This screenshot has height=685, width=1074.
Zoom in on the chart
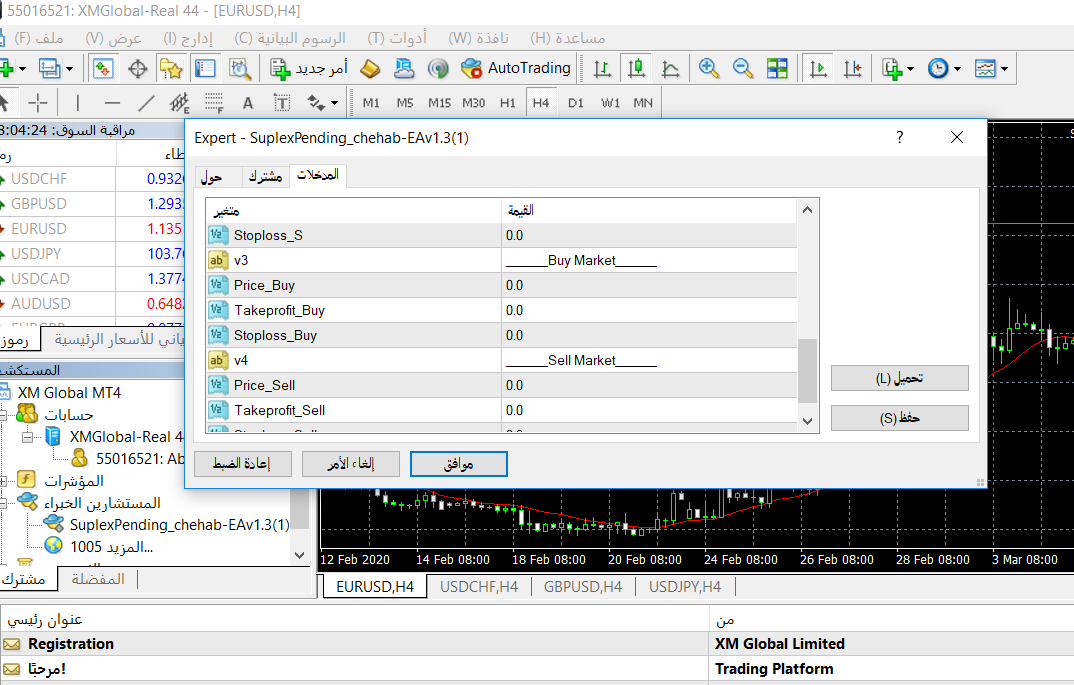coord(709,68)
